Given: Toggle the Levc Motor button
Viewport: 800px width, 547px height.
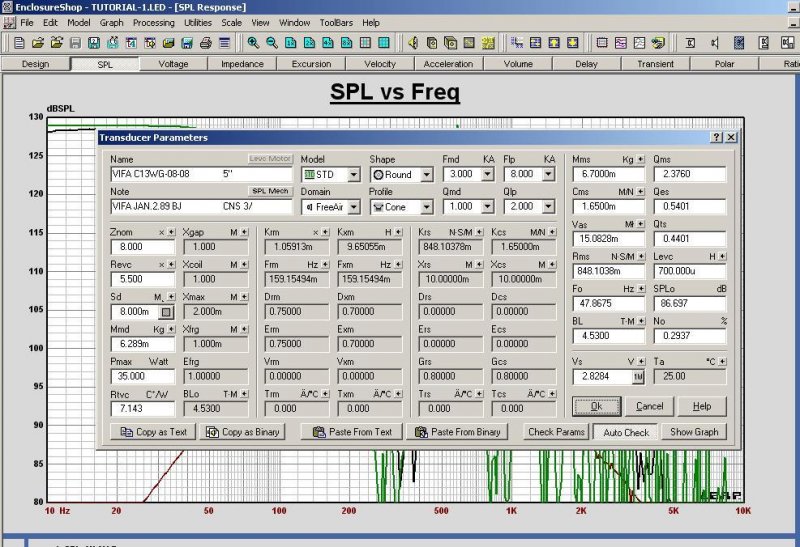Looking at the screenshot, I should coord(270,159).
